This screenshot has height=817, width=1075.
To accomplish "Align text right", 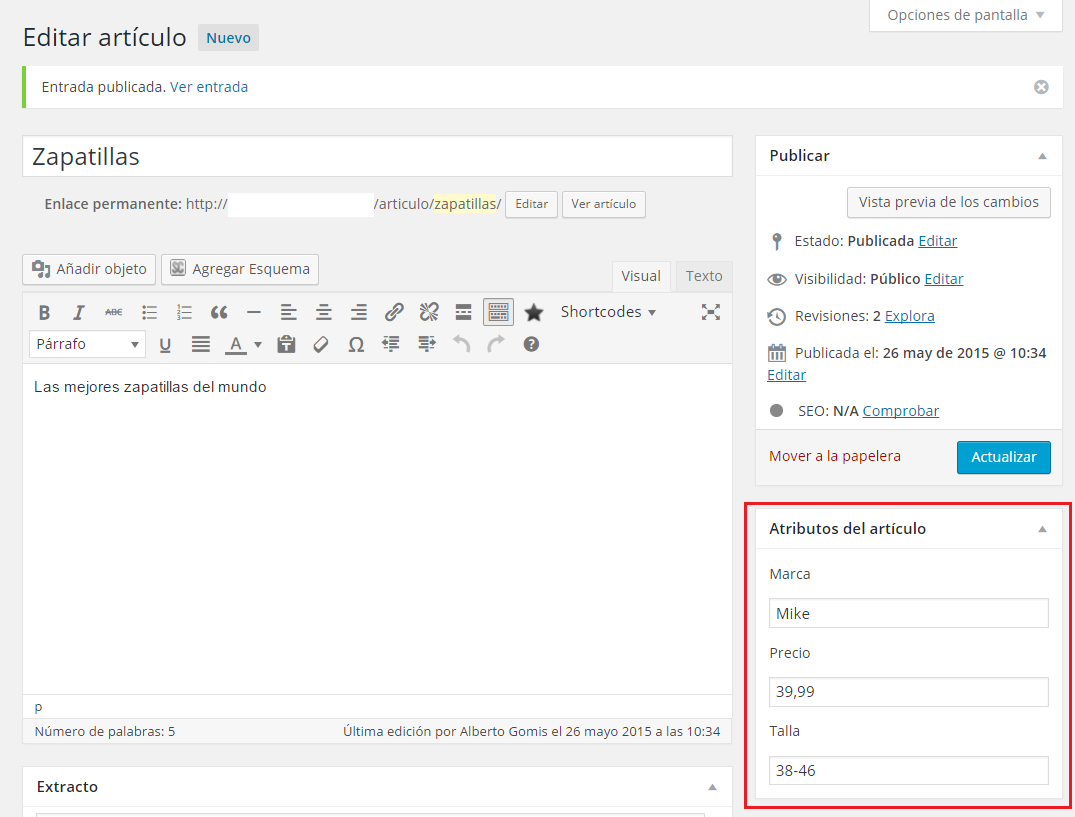I will (359, 313).
